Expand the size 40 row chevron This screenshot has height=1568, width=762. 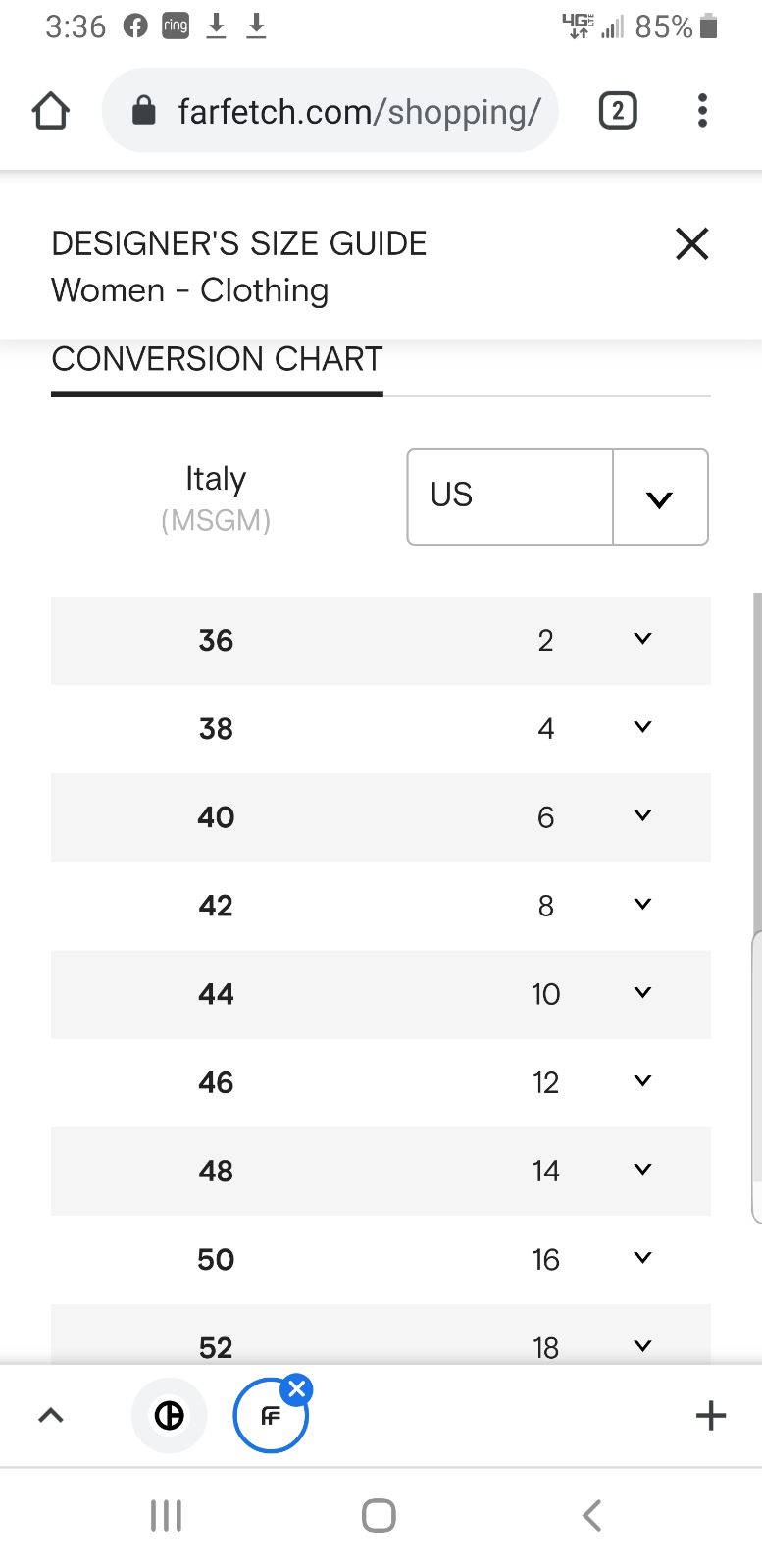642,815
